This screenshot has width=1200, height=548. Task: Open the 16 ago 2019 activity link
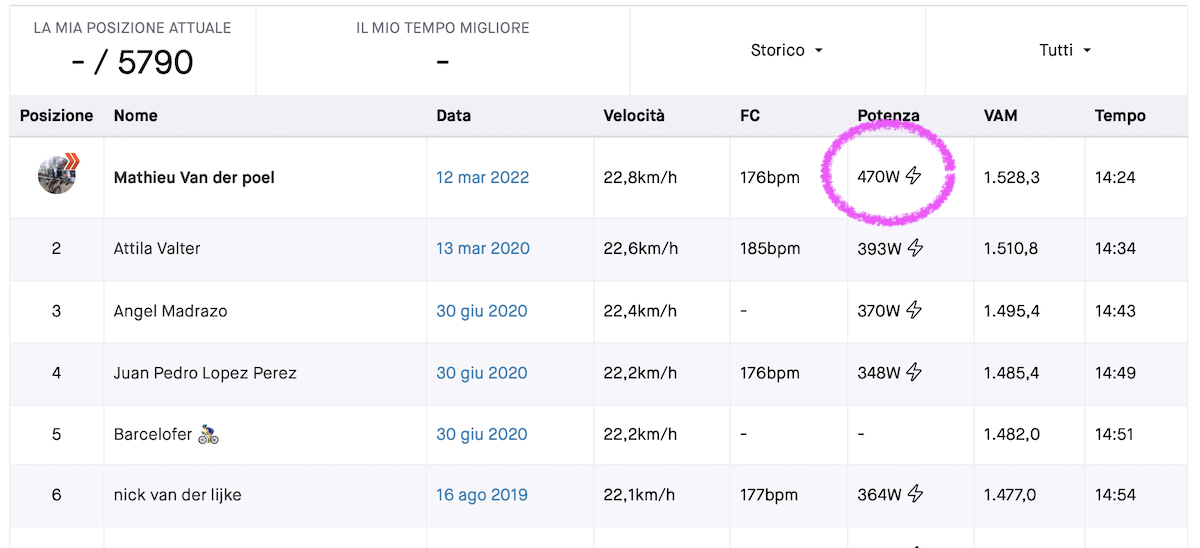pyautogui.click(x=481, y=494)
